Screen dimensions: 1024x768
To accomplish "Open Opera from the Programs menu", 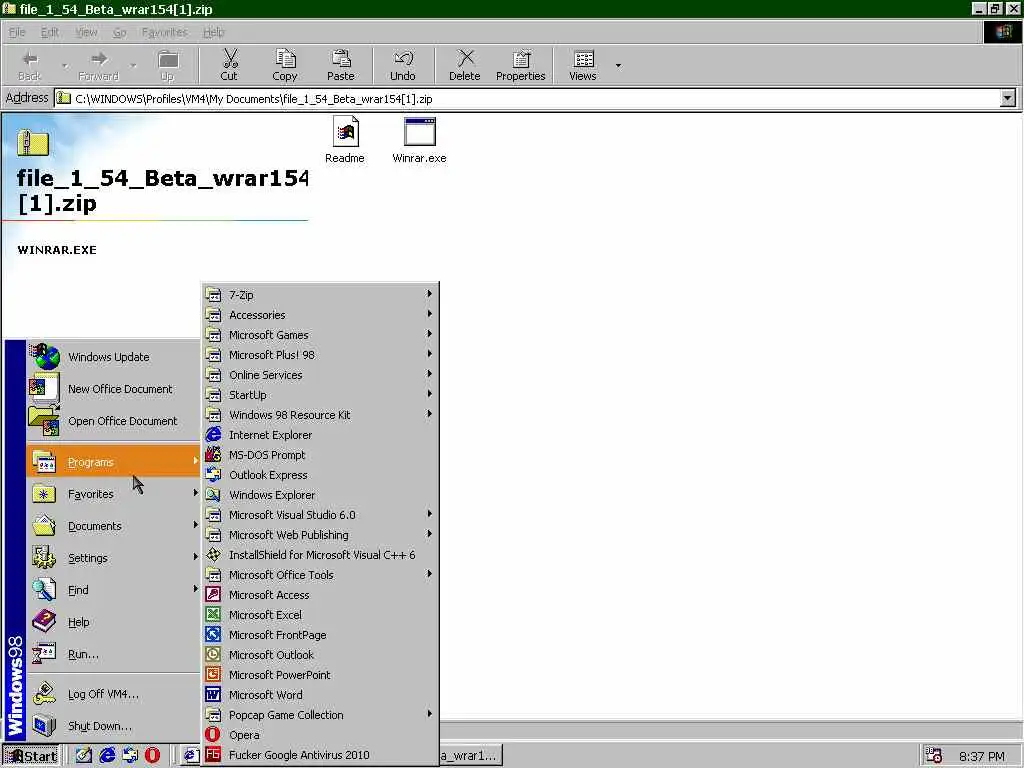I will click(x=320, y=735).
